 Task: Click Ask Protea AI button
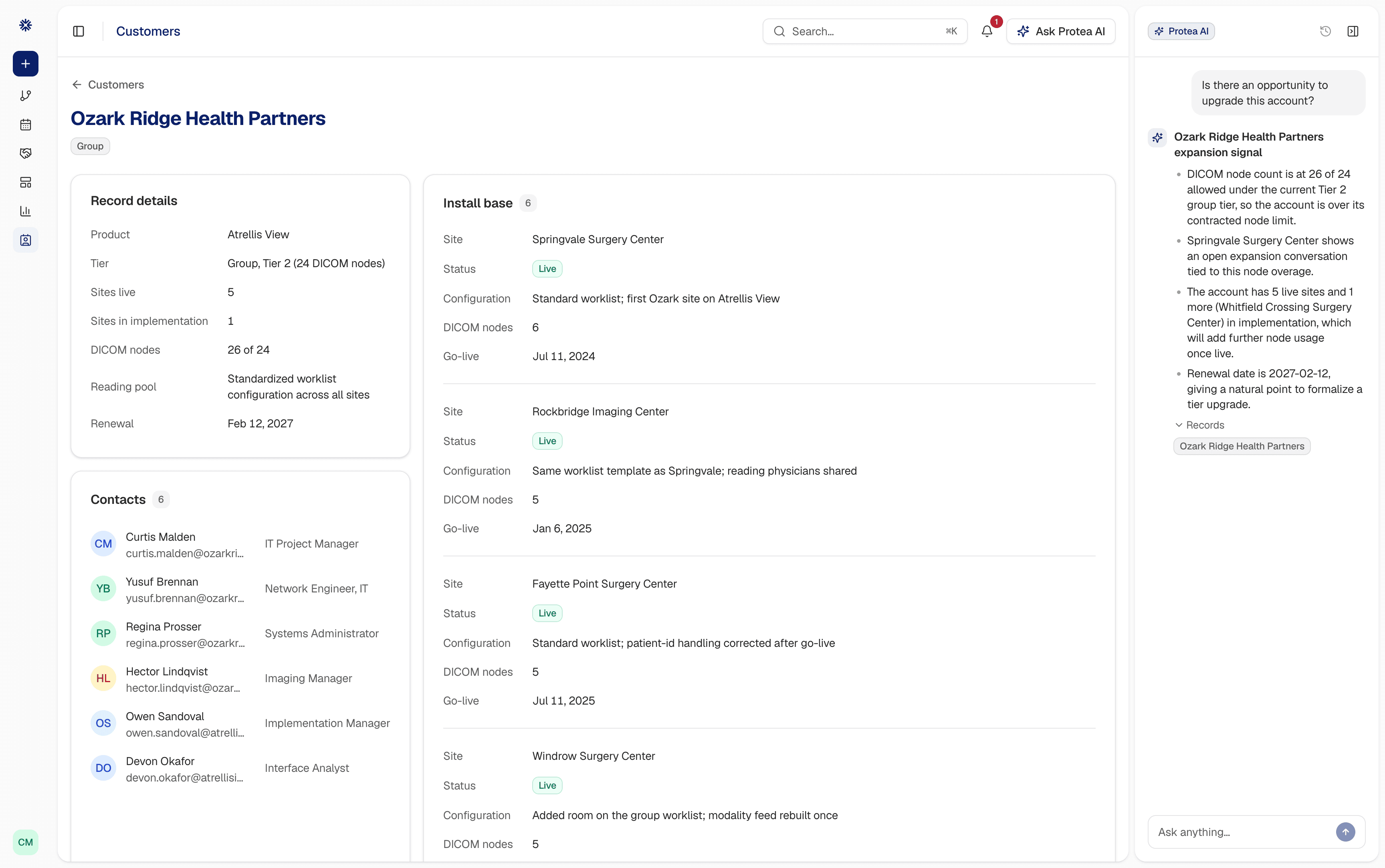pyautogui.click(x=1060, y=31)
